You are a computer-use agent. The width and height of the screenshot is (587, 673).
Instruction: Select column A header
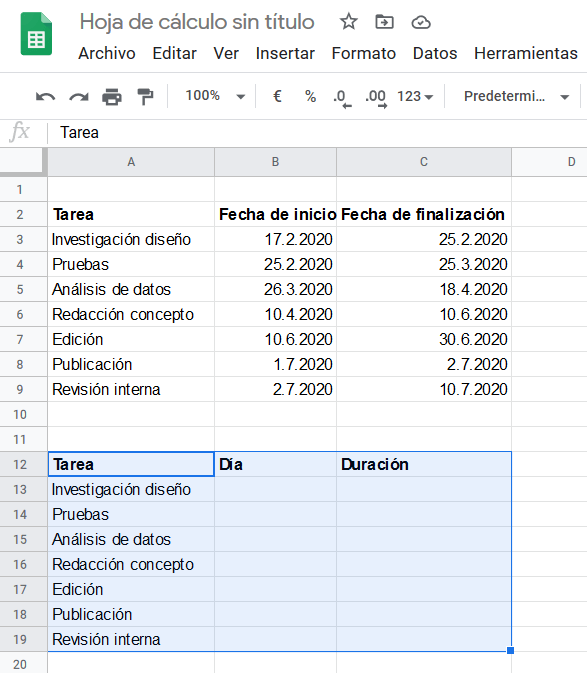pyautogui.click(x=131, y=162)
